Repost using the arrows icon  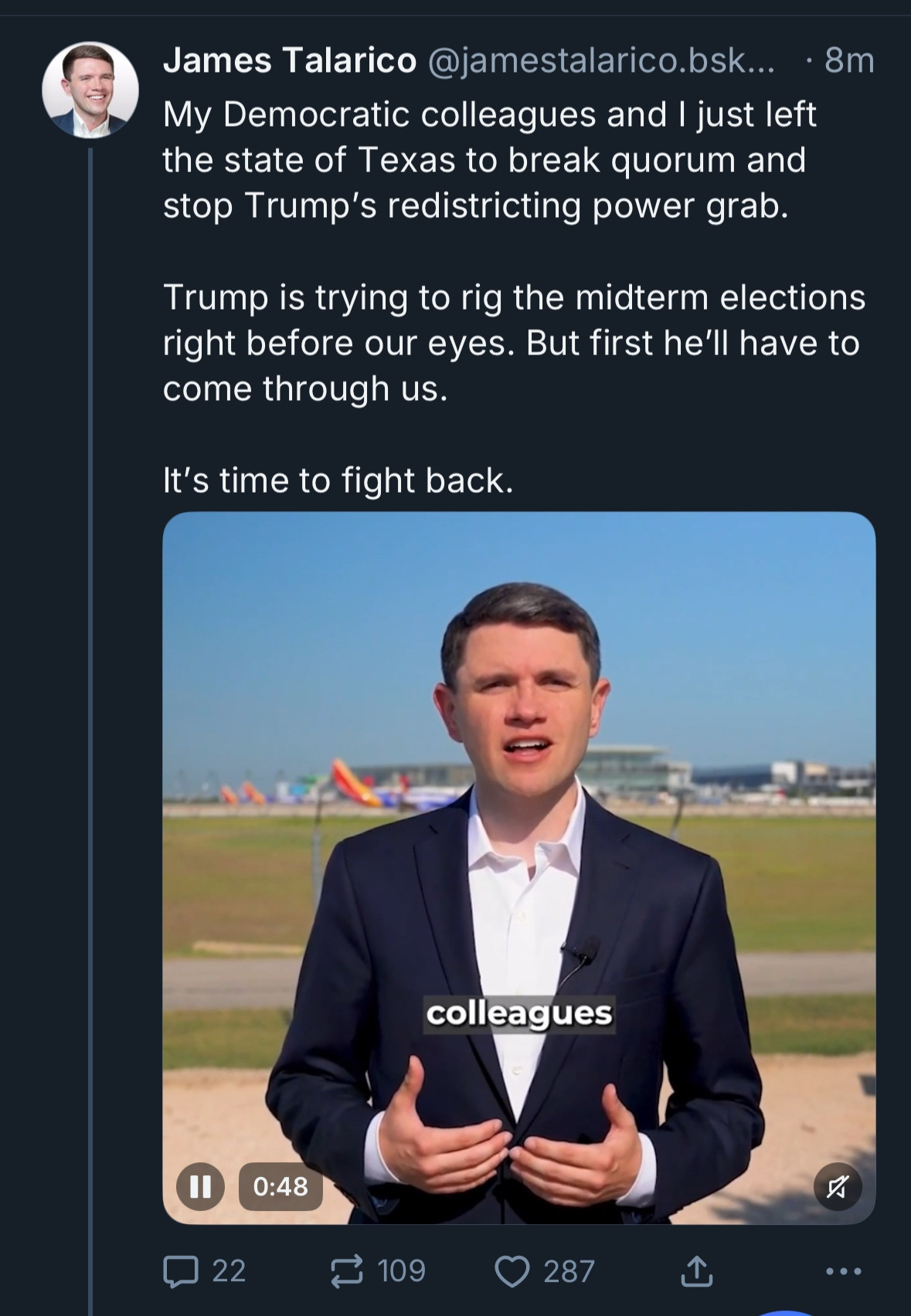pos(346,1271)
